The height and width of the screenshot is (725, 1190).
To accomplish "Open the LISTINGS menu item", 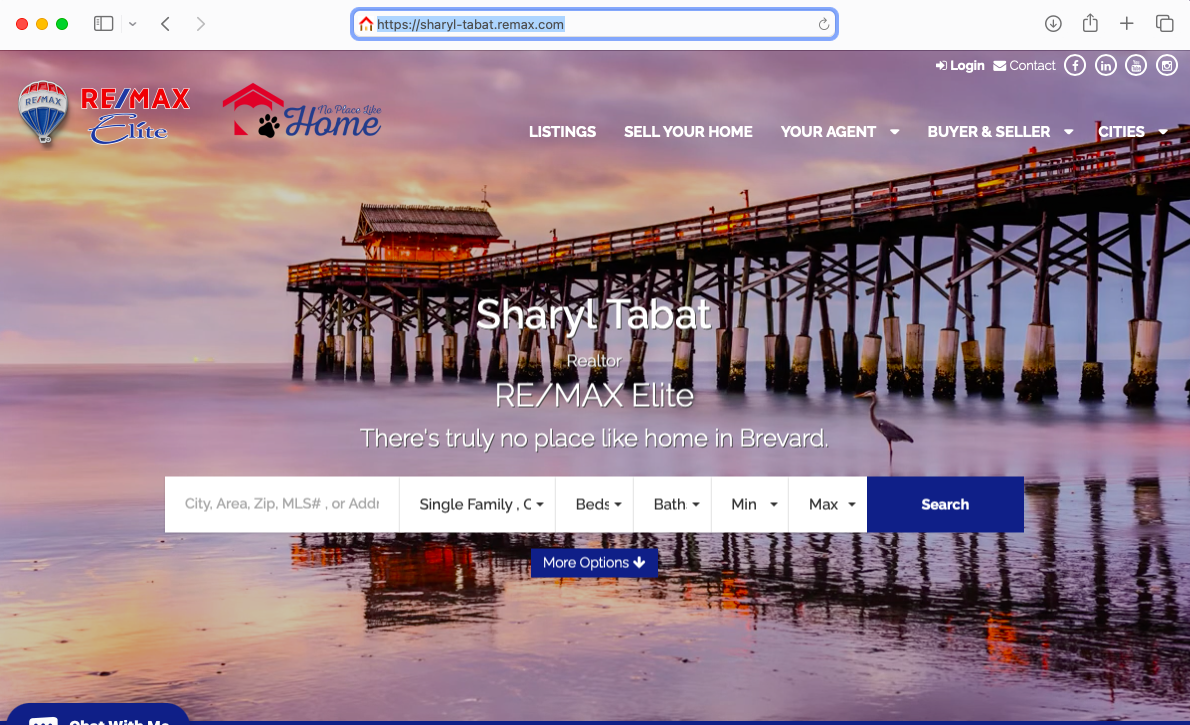I will tap(562, 132).
